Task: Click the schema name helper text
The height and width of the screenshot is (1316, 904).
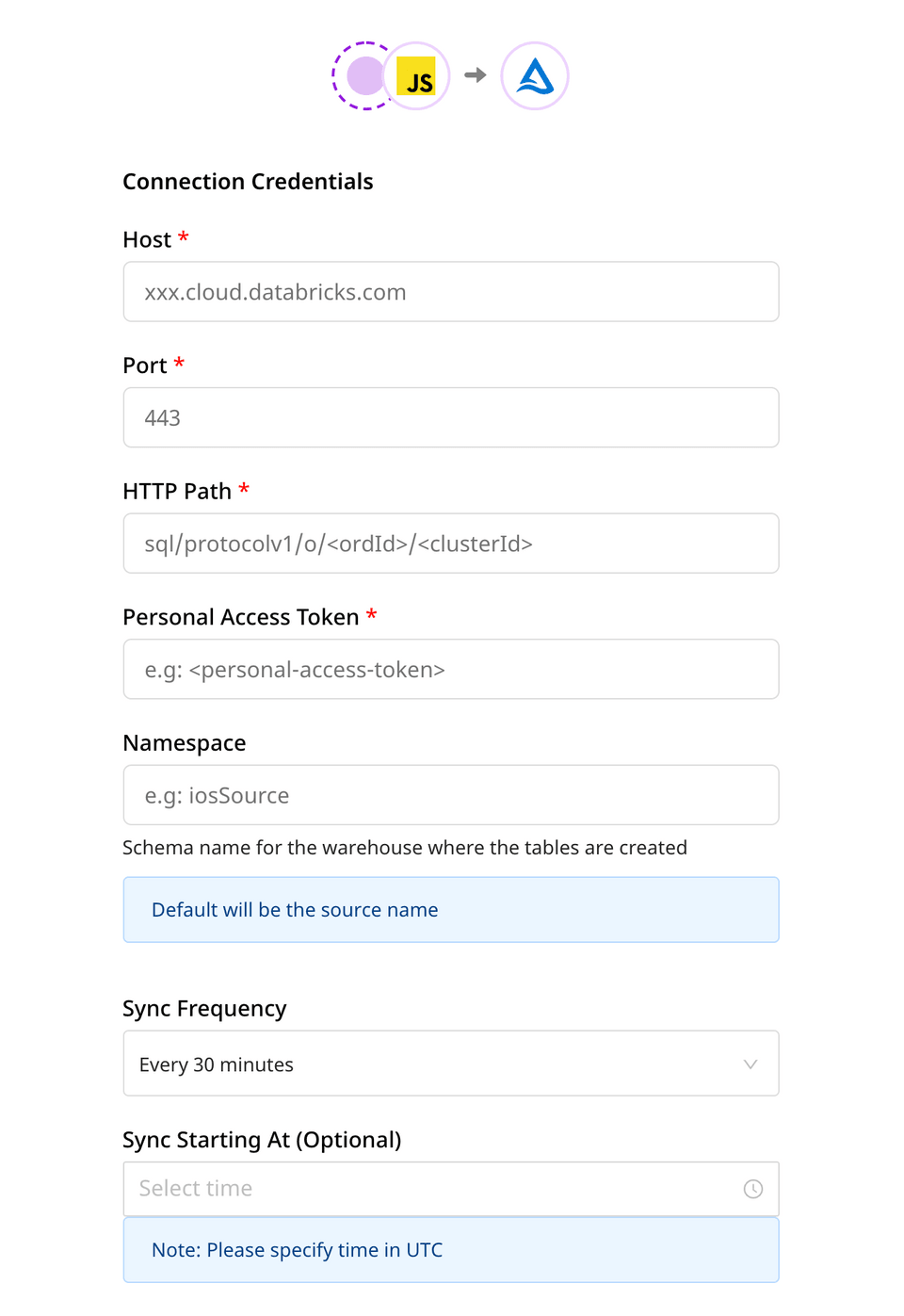Action: point(404,847)
